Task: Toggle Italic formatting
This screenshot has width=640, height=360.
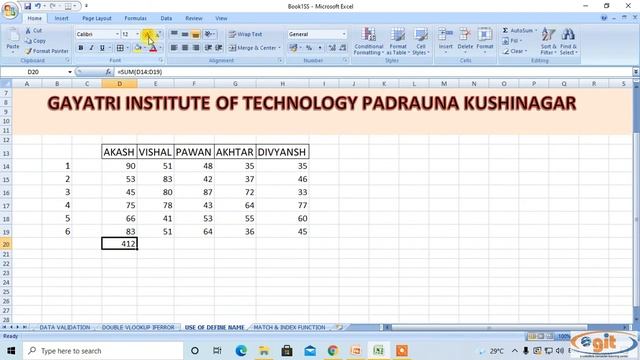Action: (91, 48)
